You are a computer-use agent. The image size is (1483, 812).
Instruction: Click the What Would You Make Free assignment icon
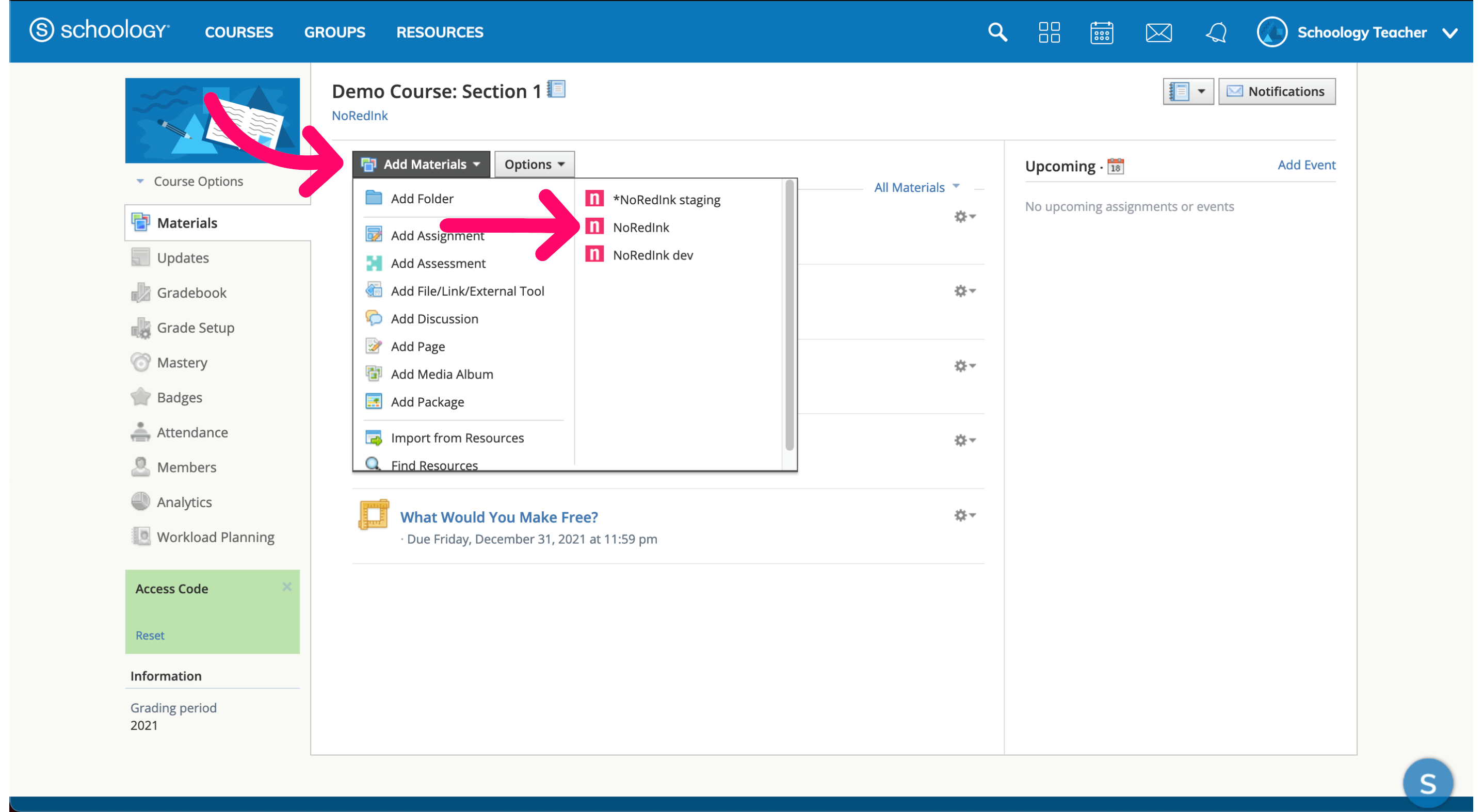tap(373, 514)
